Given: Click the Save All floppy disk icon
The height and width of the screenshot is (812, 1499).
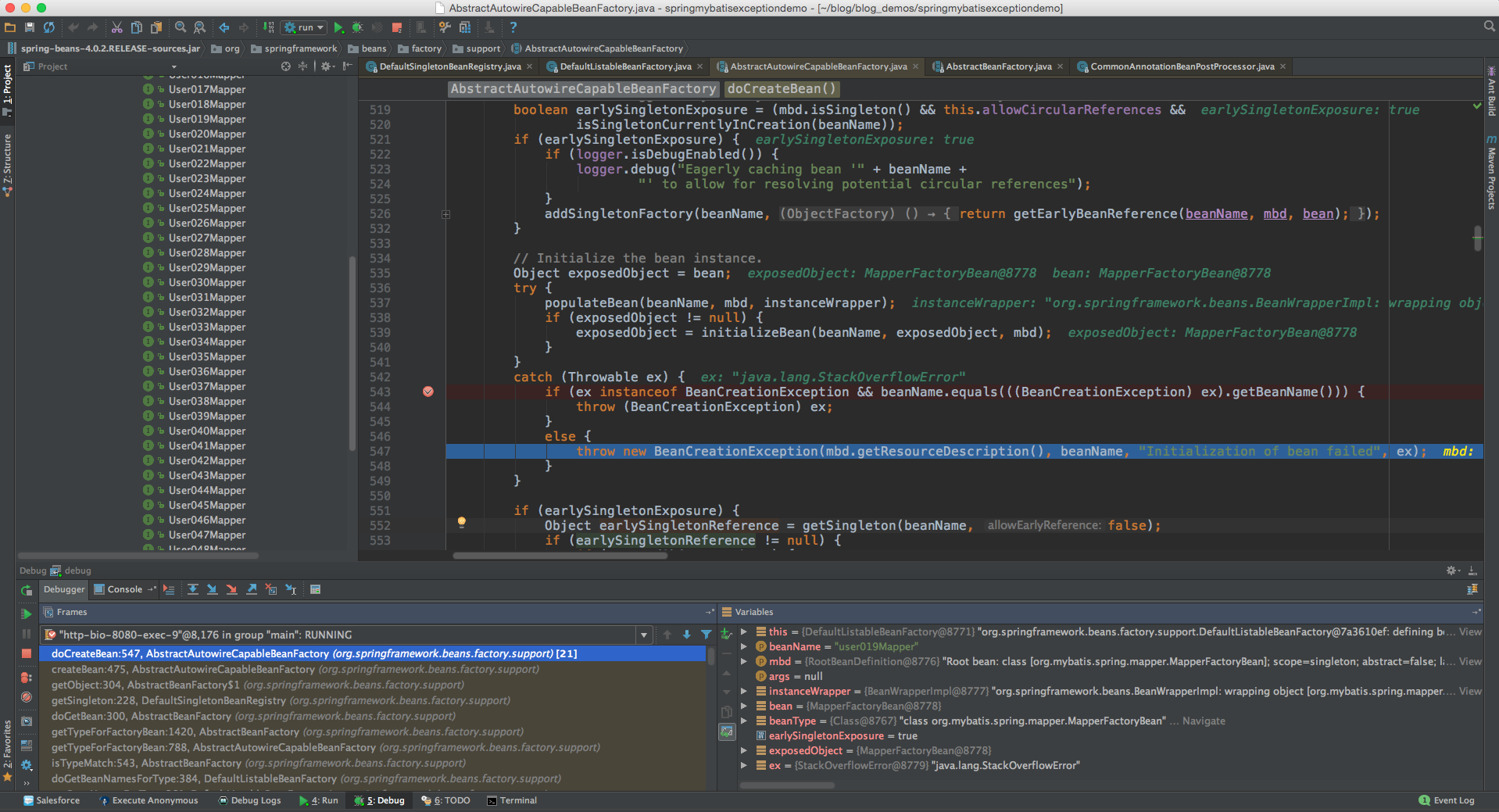Looking at the screenshot, I should tap(30, 27).
